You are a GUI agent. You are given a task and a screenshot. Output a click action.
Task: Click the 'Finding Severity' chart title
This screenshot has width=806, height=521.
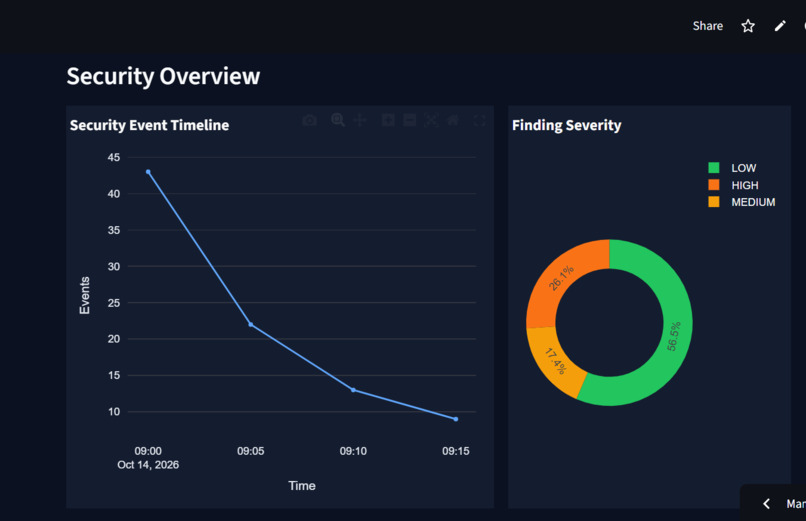point(566,125)
